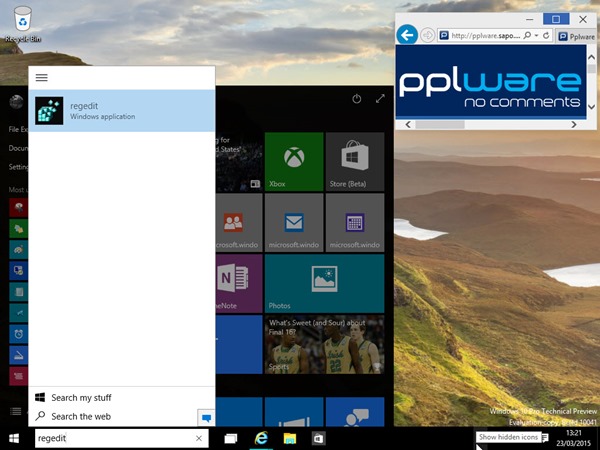600x450 pixels.
Task: Open the Photos tile
Action: 324,283
